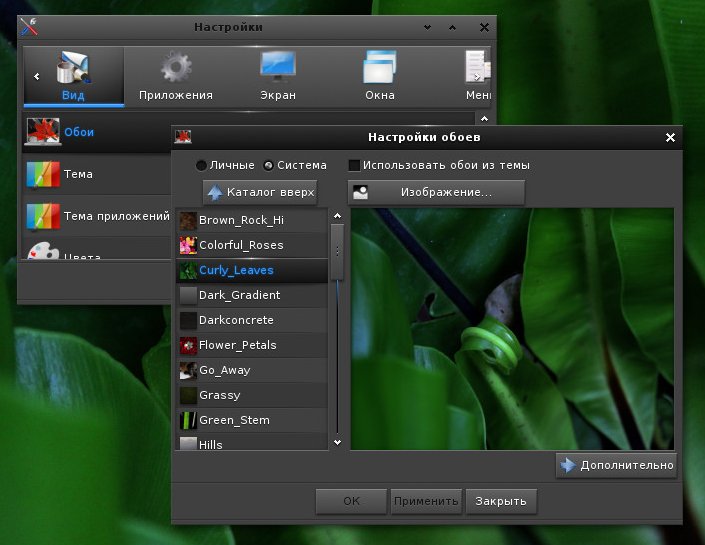The height and width of the screenshot is (545, 705).
Task: Click the wallpaper list scrollbar handle
Action: point(338,252)
